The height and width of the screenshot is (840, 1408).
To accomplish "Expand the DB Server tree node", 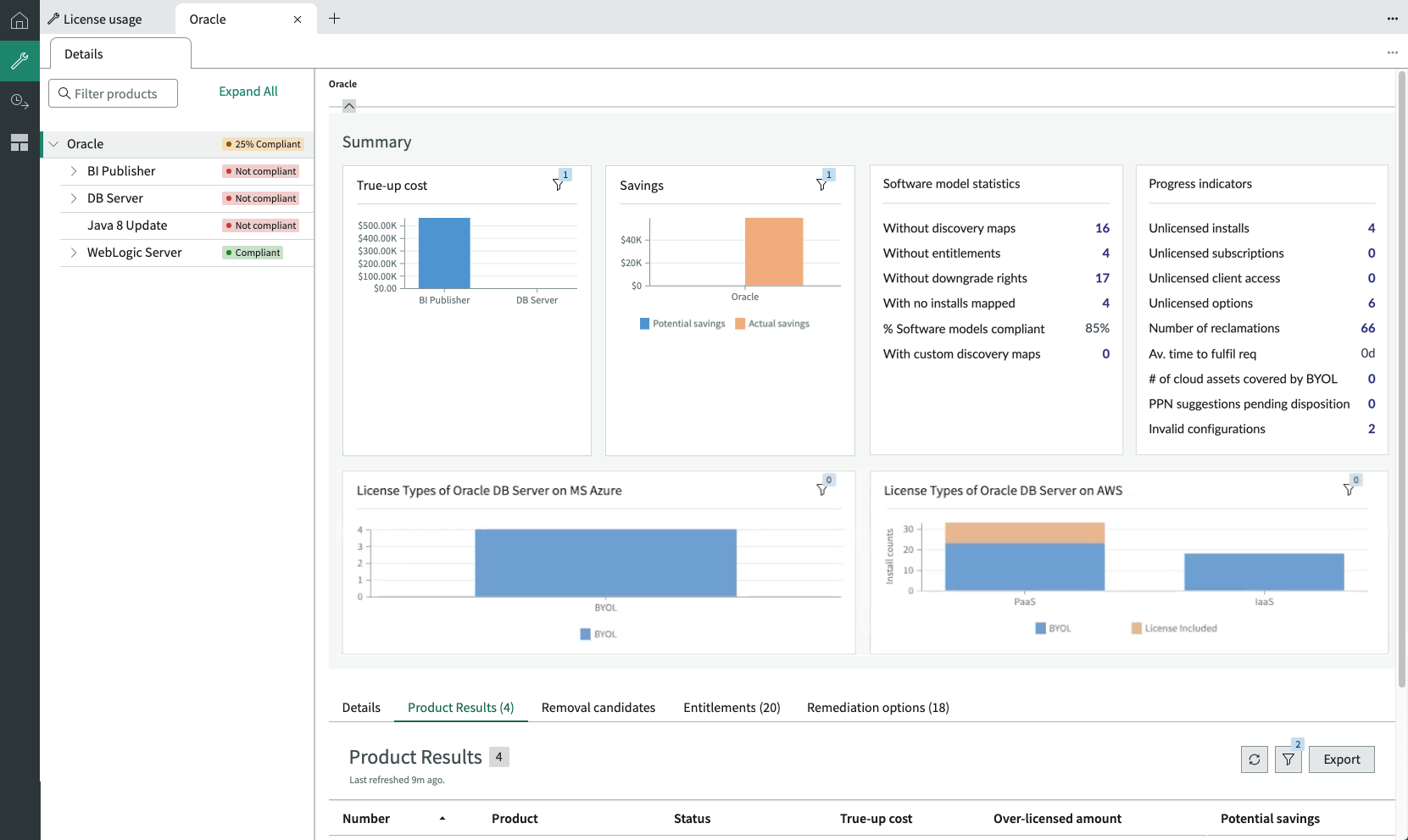I will (74, 198).
